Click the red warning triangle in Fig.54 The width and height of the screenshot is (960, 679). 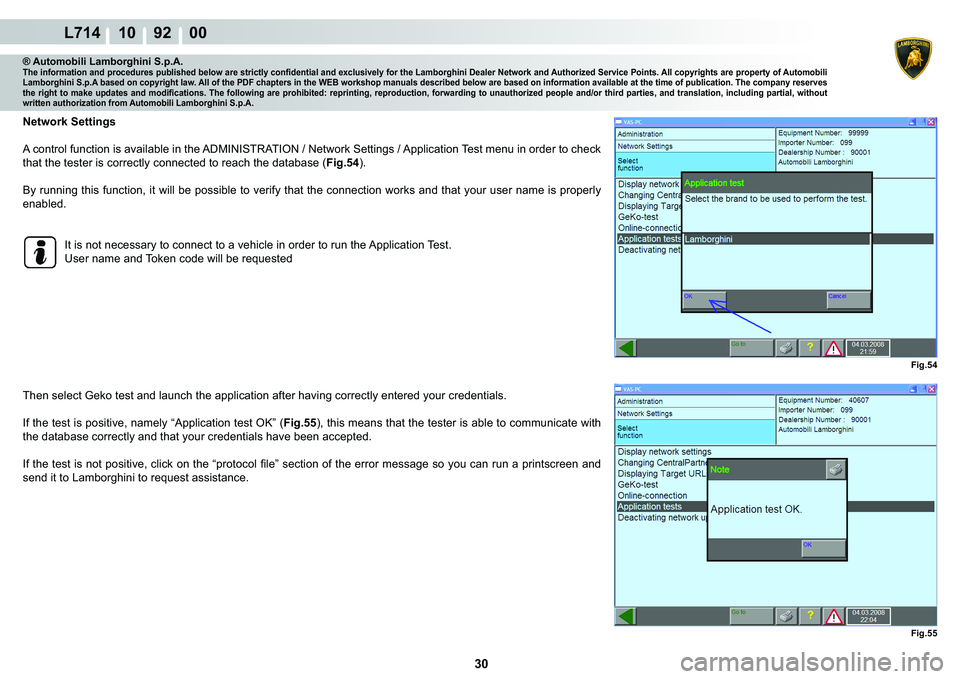pyautogui.click(x=833, y=348)
